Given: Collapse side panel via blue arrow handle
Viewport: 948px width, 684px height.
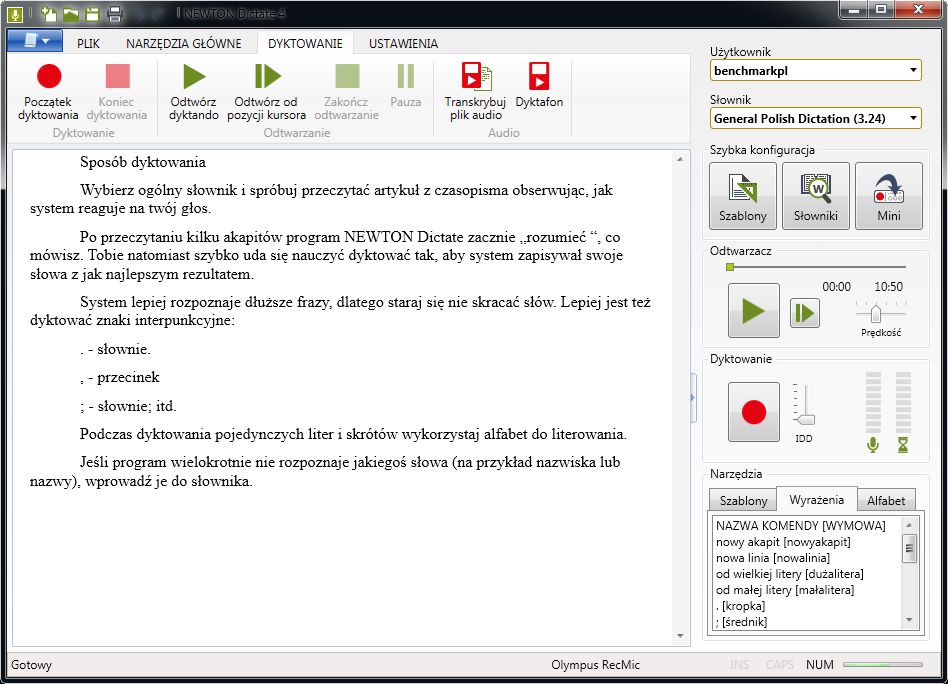Looking at the screenshot, I should click(x=693, y=398).
